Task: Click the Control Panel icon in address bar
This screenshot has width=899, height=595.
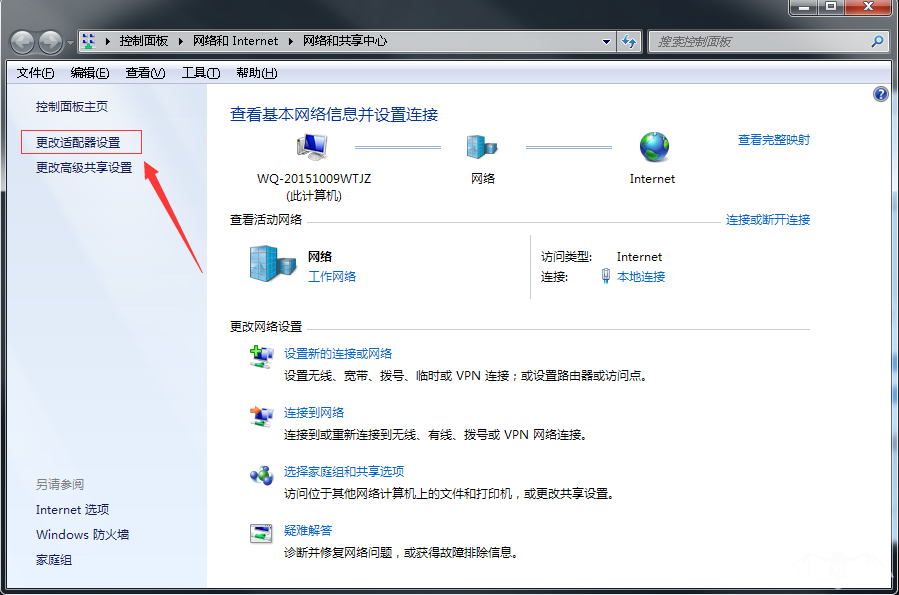Action: (x=88, y=41)
